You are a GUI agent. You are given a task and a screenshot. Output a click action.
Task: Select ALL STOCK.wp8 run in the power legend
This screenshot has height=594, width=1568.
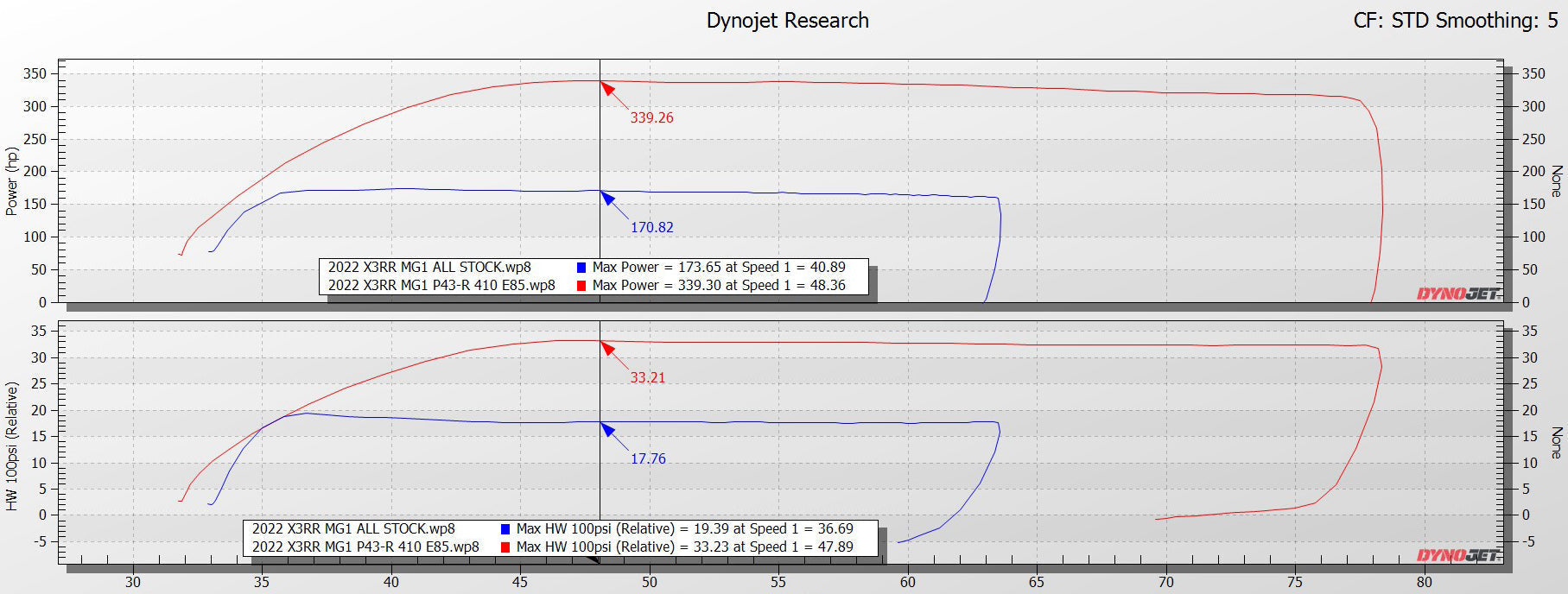tap(429, 268)
